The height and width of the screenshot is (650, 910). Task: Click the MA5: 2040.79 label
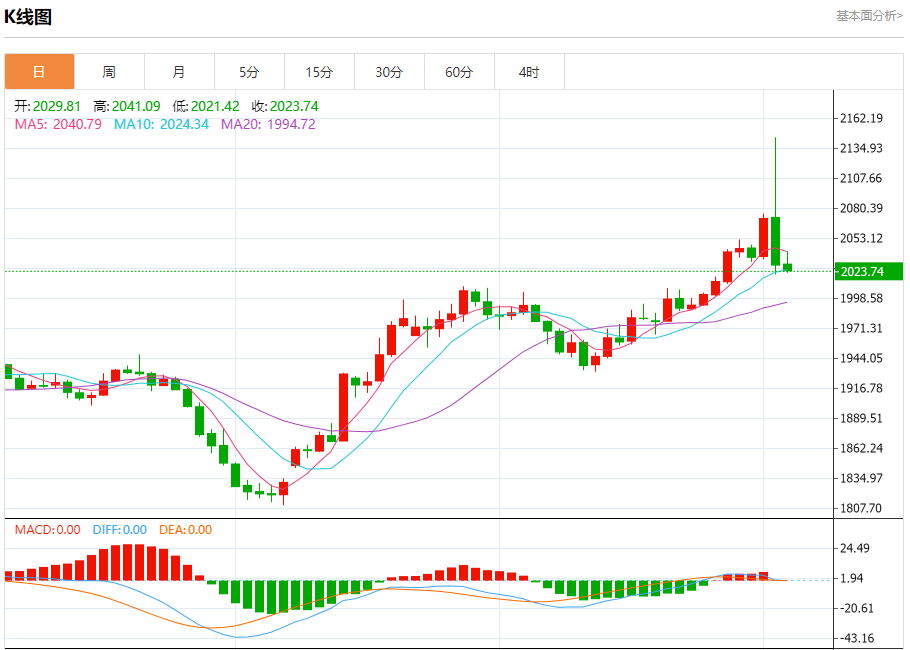click(x=58, y=124)
